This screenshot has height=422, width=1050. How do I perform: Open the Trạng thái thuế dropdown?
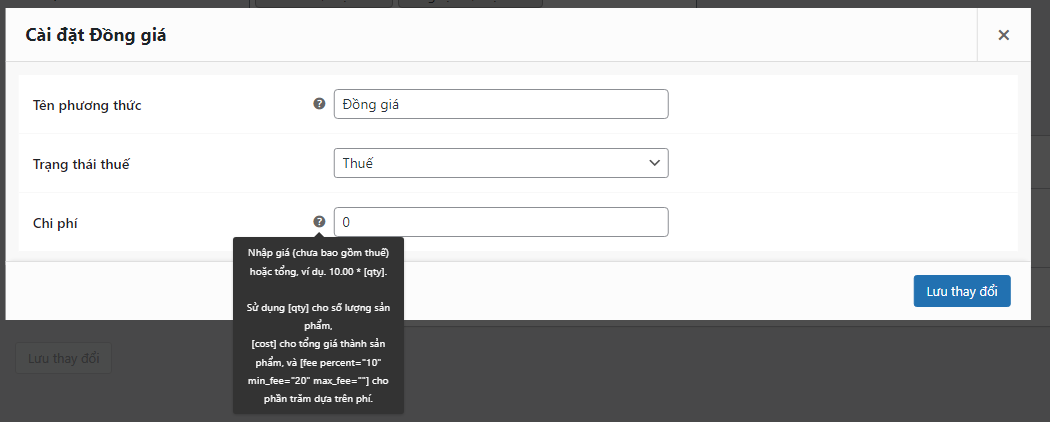(x=500, y=163)
